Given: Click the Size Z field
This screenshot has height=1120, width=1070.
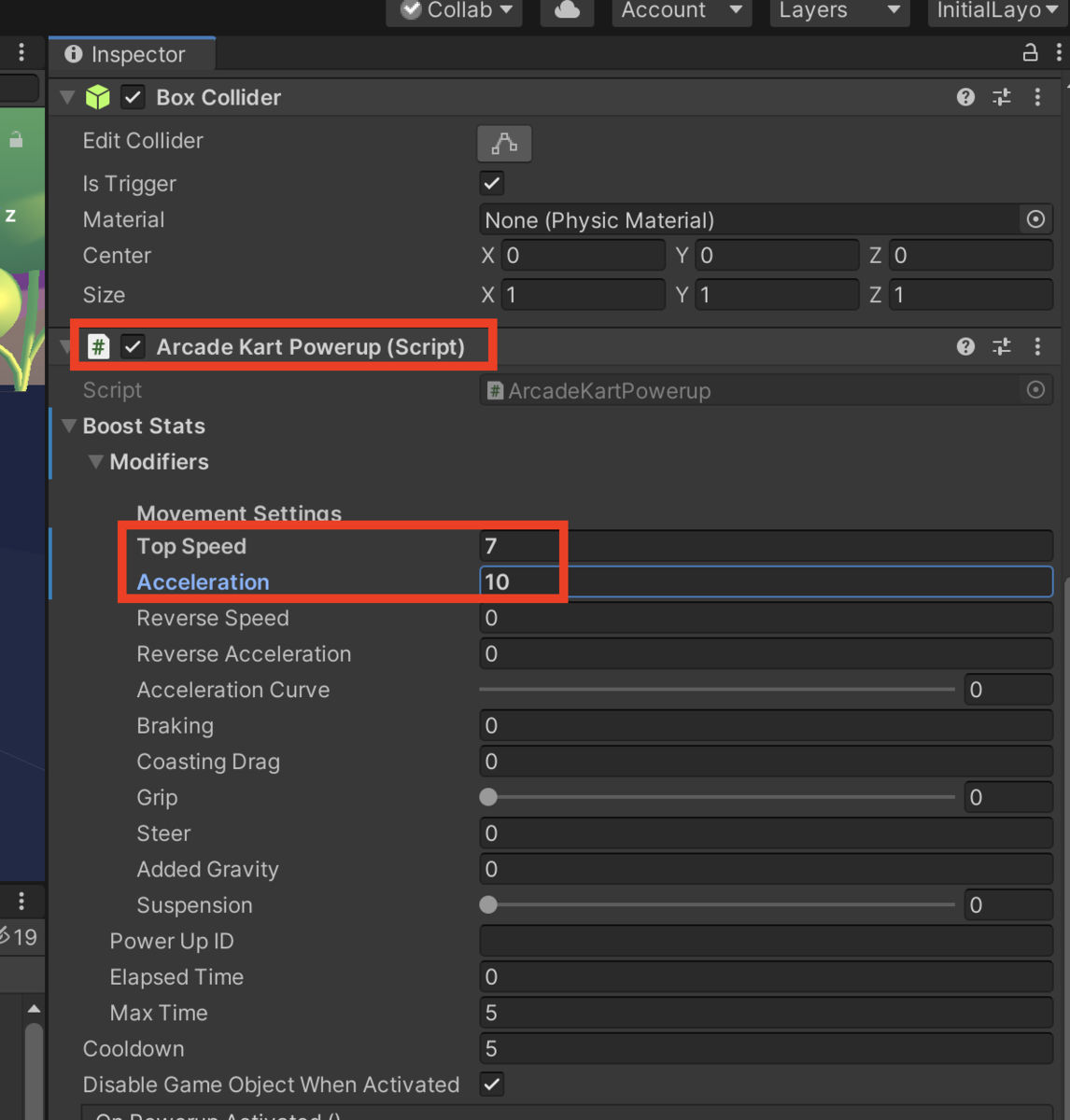Looking at the screenshot, I should coord(971,295).
